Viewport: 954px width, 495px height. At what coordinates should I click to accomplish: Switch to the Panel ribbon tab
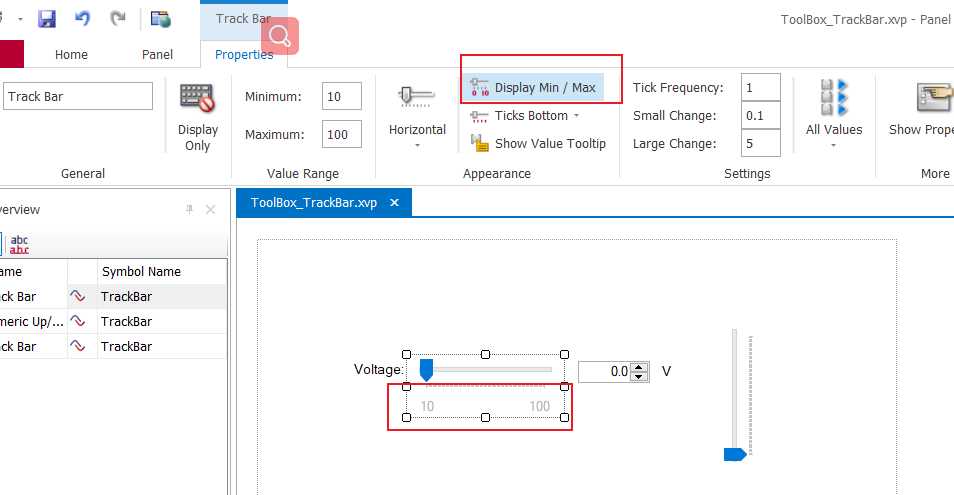pyautogui.click(x=157, y=55)
